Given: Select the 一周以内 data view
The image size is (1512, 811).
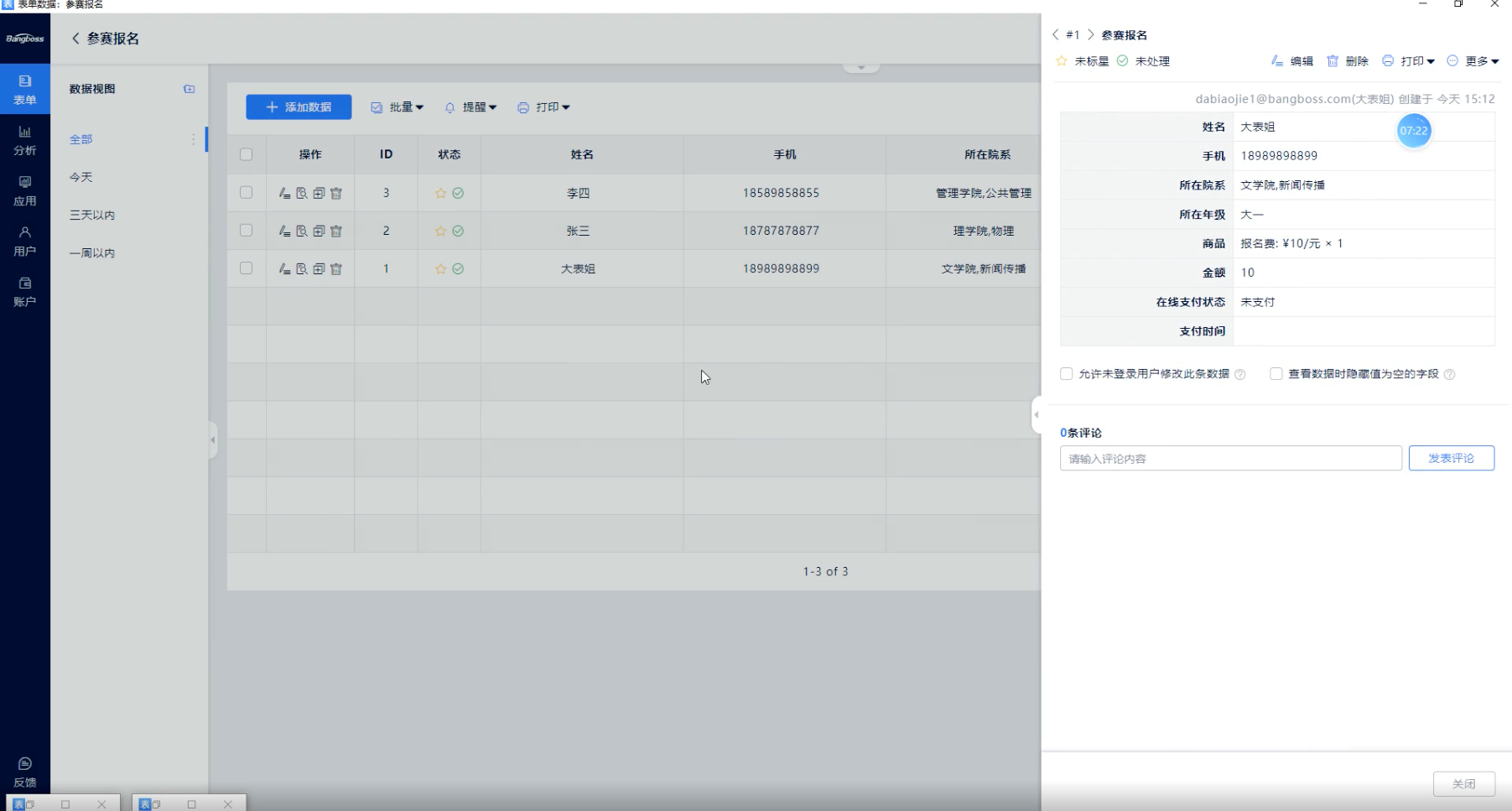Looking at the screenshot, I should coord(92,253).
